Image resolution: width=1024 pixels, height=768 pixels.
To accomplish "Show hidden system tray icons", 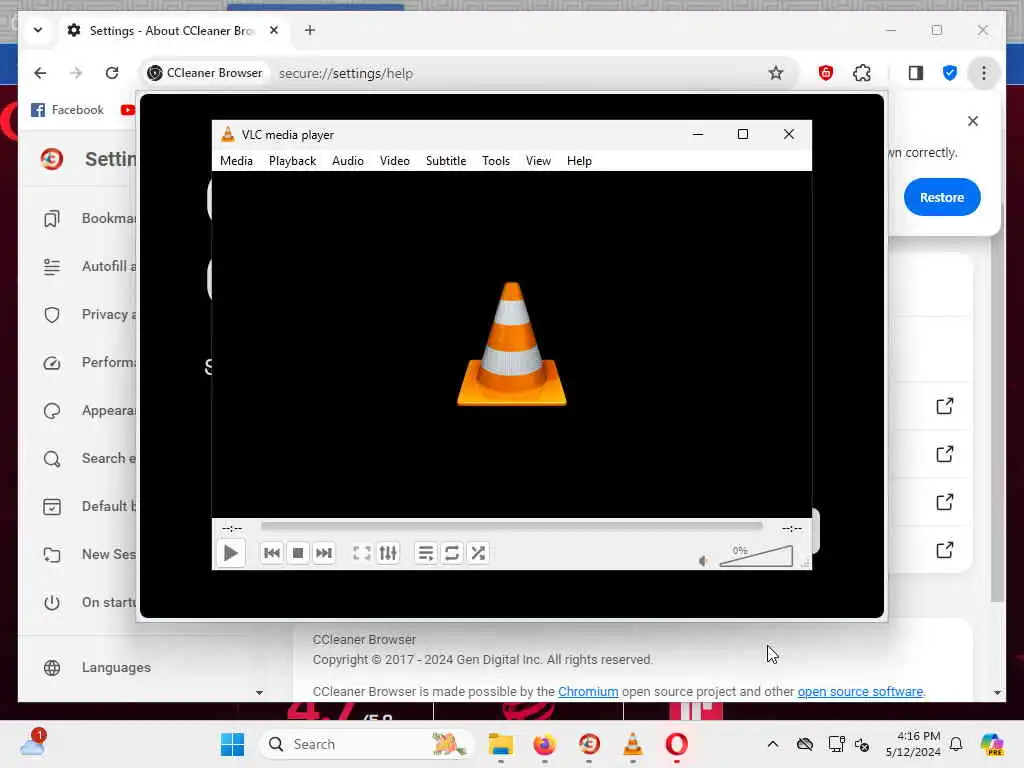I will click(x=773, y=744).
